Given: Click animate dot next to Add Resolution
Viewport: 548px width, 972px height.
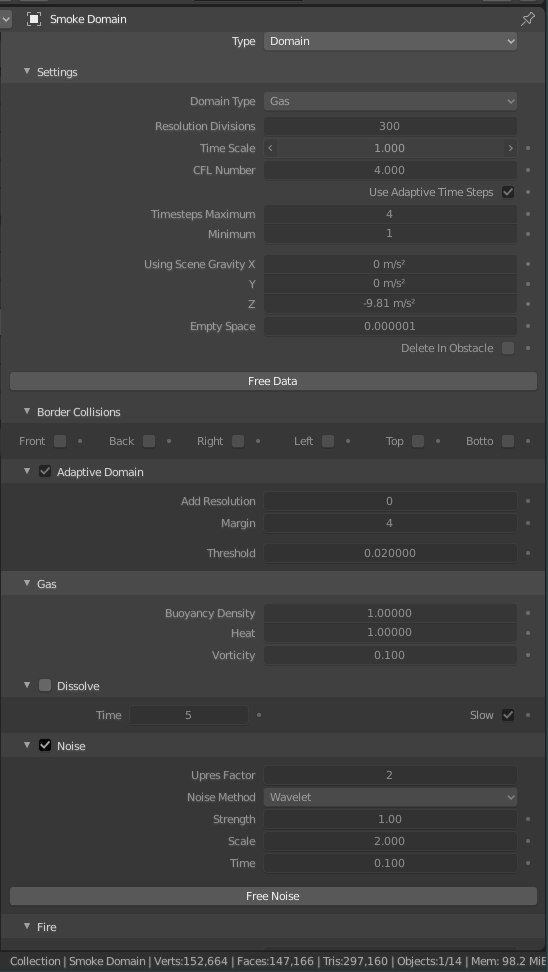Looking at the screenshot, I should click(528, 501).
